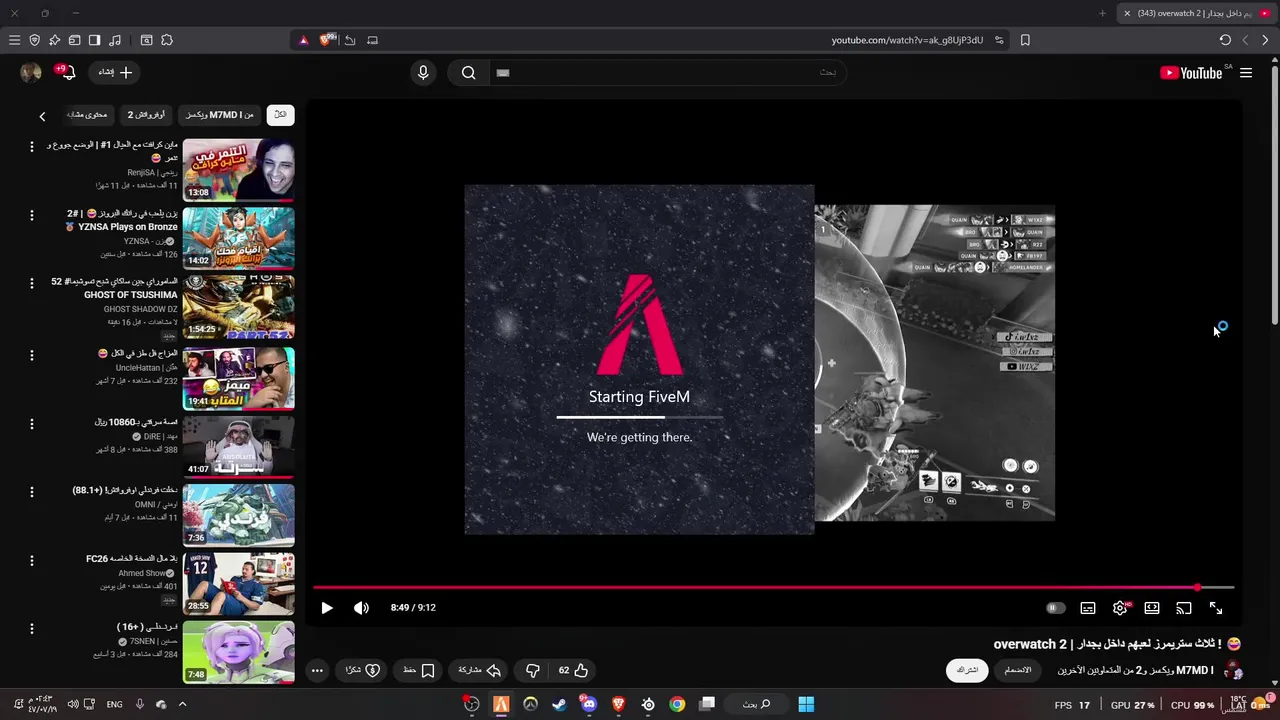Open the extensions puzzle icon
Image resolution: width=1280 pixels, height=720 pixels.
click(x=167, y=40)
